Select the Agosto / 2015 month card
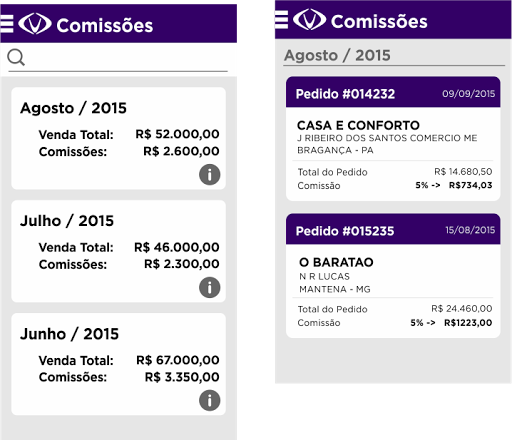 [x=118, y=138]
